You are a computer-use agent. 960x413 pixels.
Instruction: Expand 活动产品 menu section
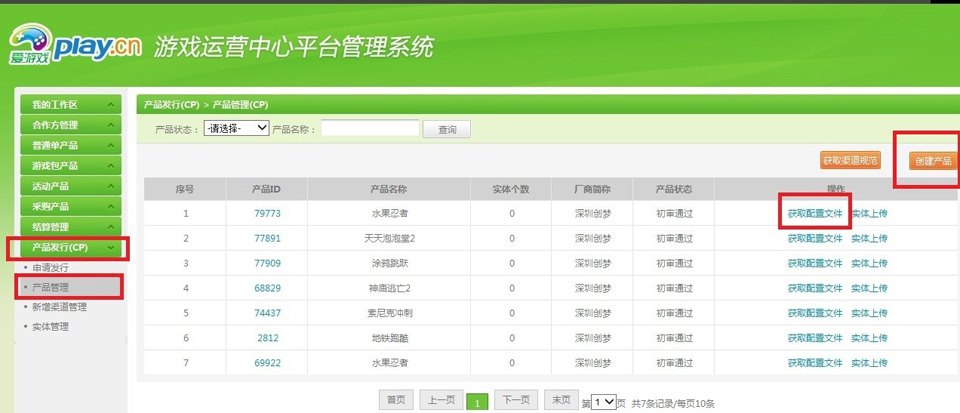click(70, 186)
